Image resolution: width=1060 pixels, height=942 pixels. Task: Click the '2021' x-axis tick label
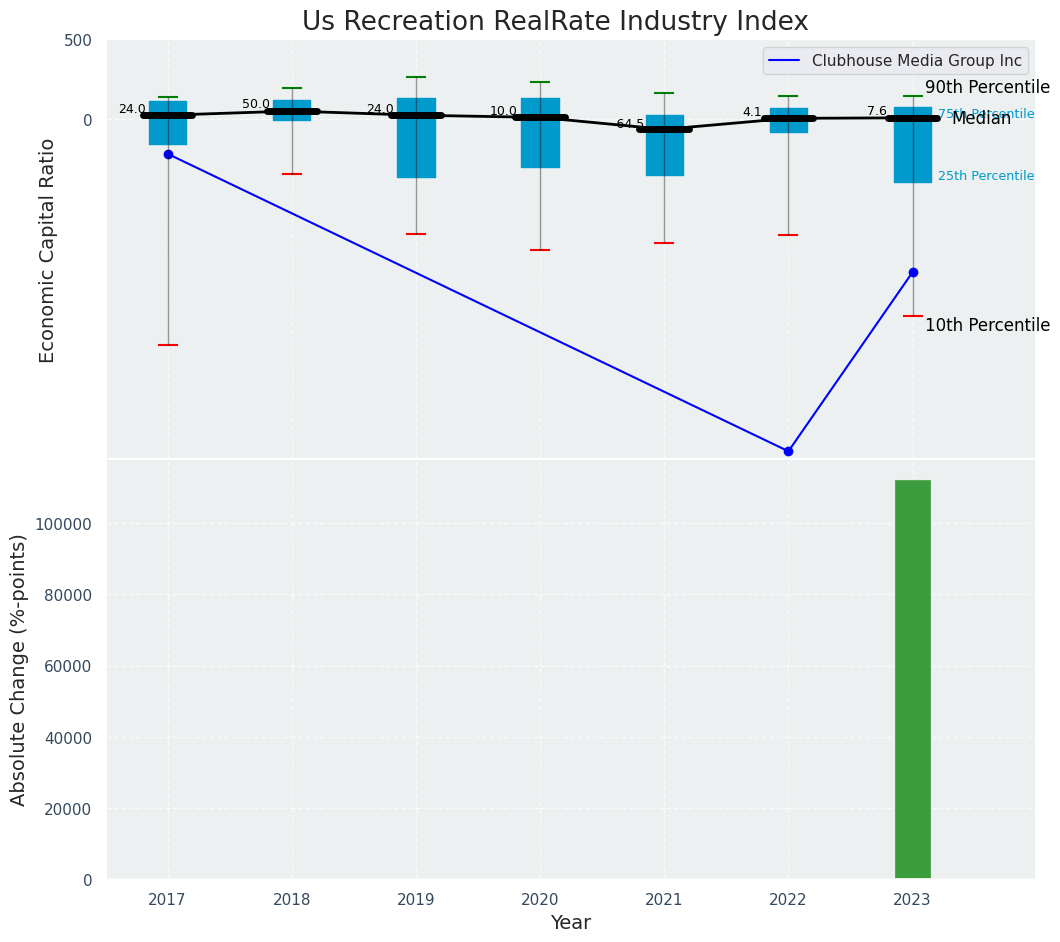click(x=665, y=900)
